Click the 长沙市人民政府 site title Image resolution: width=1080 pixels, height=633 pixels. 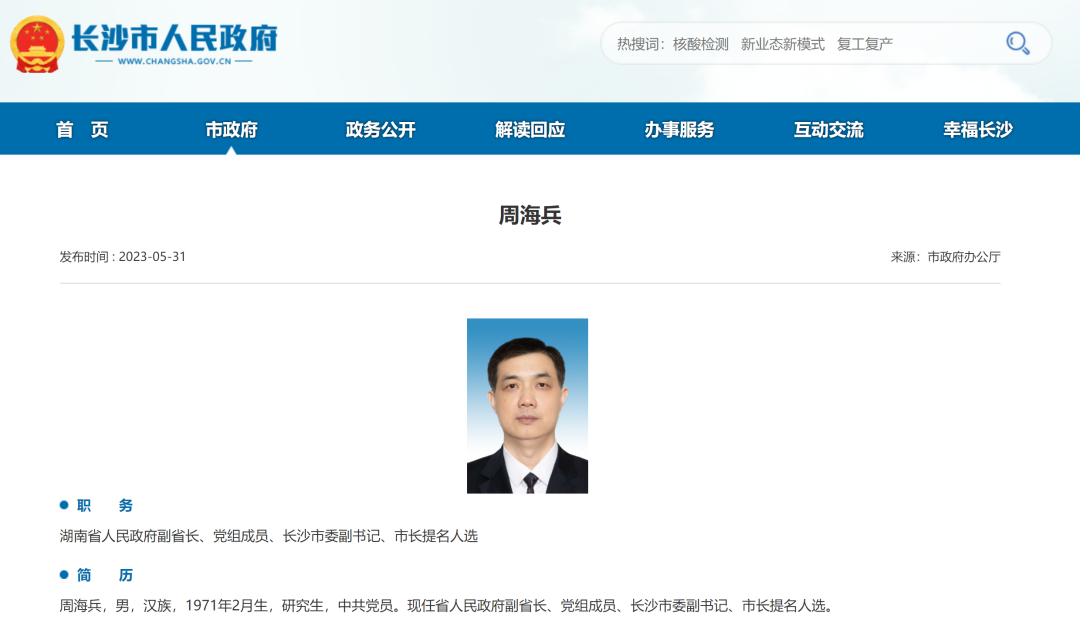(174, 37)
